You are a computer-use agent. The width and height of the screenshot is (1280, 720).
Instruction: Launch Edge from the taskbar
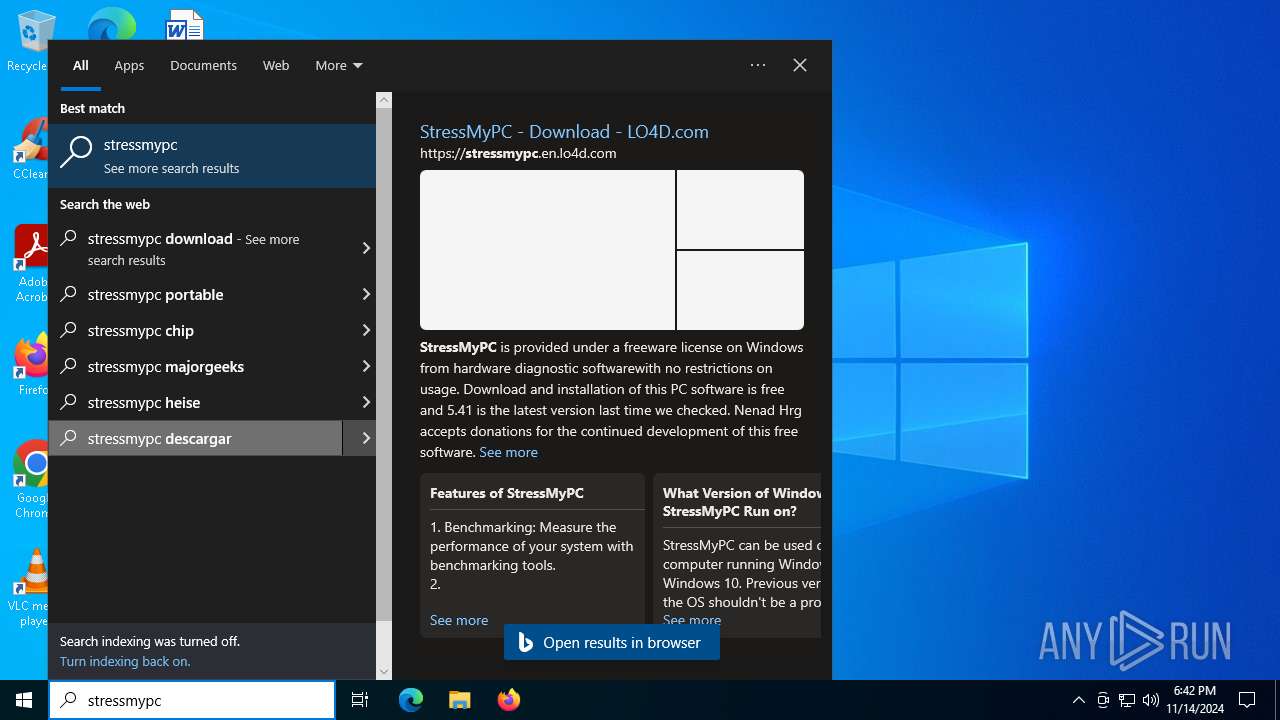coord(411,700)
